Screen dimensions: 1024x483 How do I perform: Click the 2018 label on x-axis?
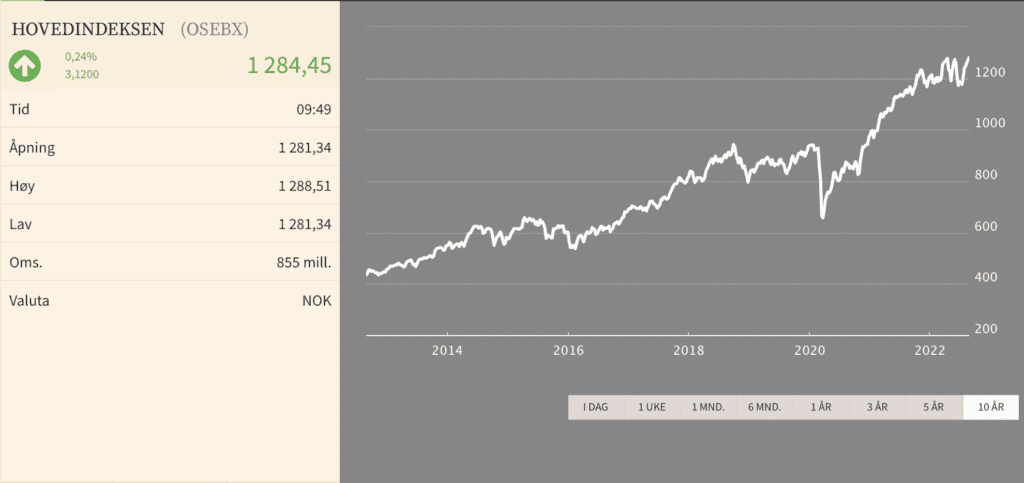(x=688, y=350)
